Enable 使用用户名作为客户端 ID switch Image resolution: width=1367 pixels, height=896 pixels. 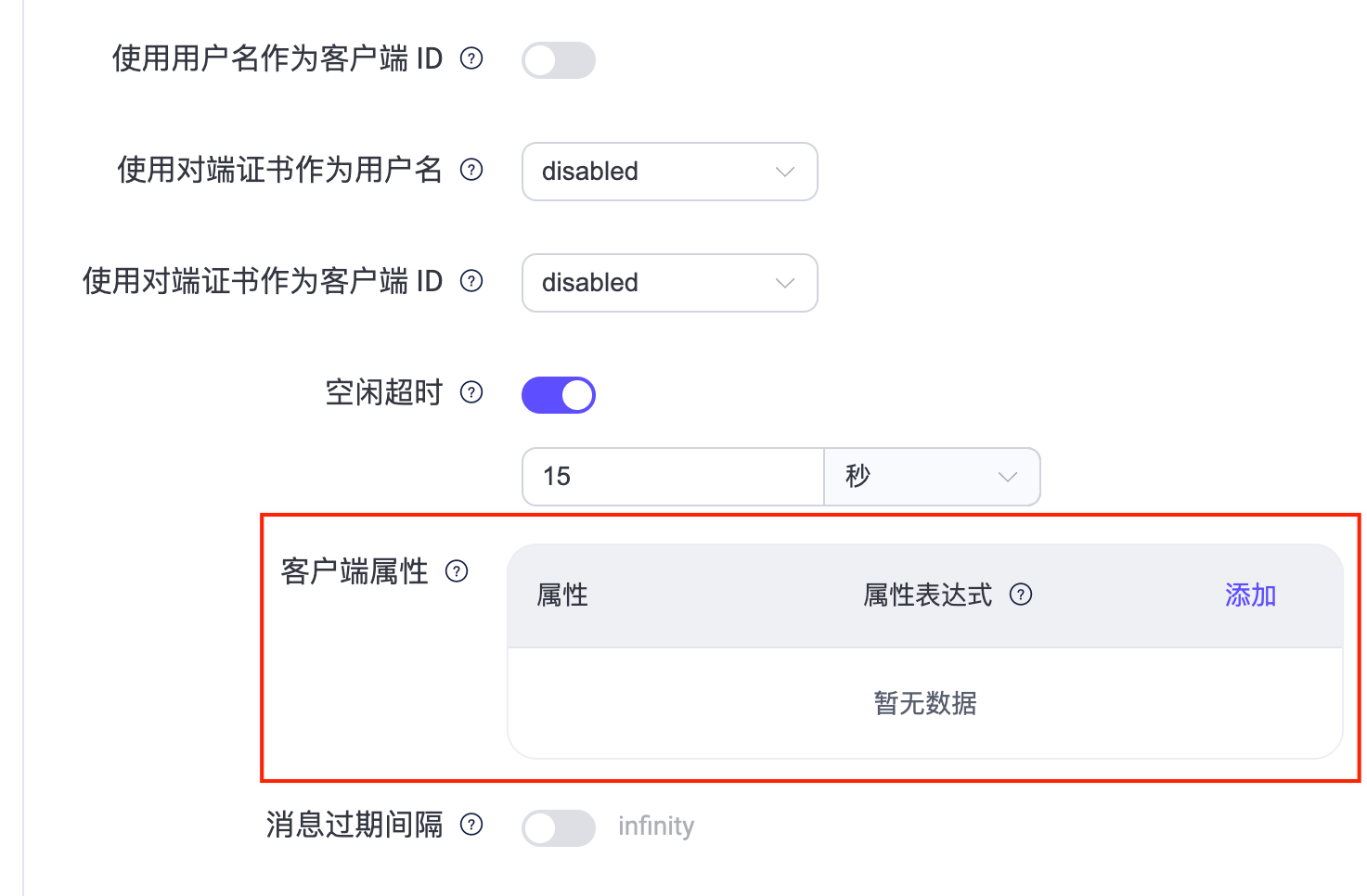coord(558,59)
